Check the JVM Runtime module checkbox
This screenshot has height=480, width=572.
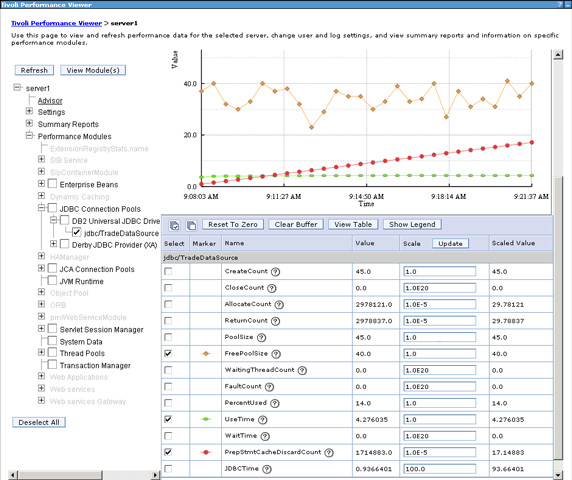point(53,280)
